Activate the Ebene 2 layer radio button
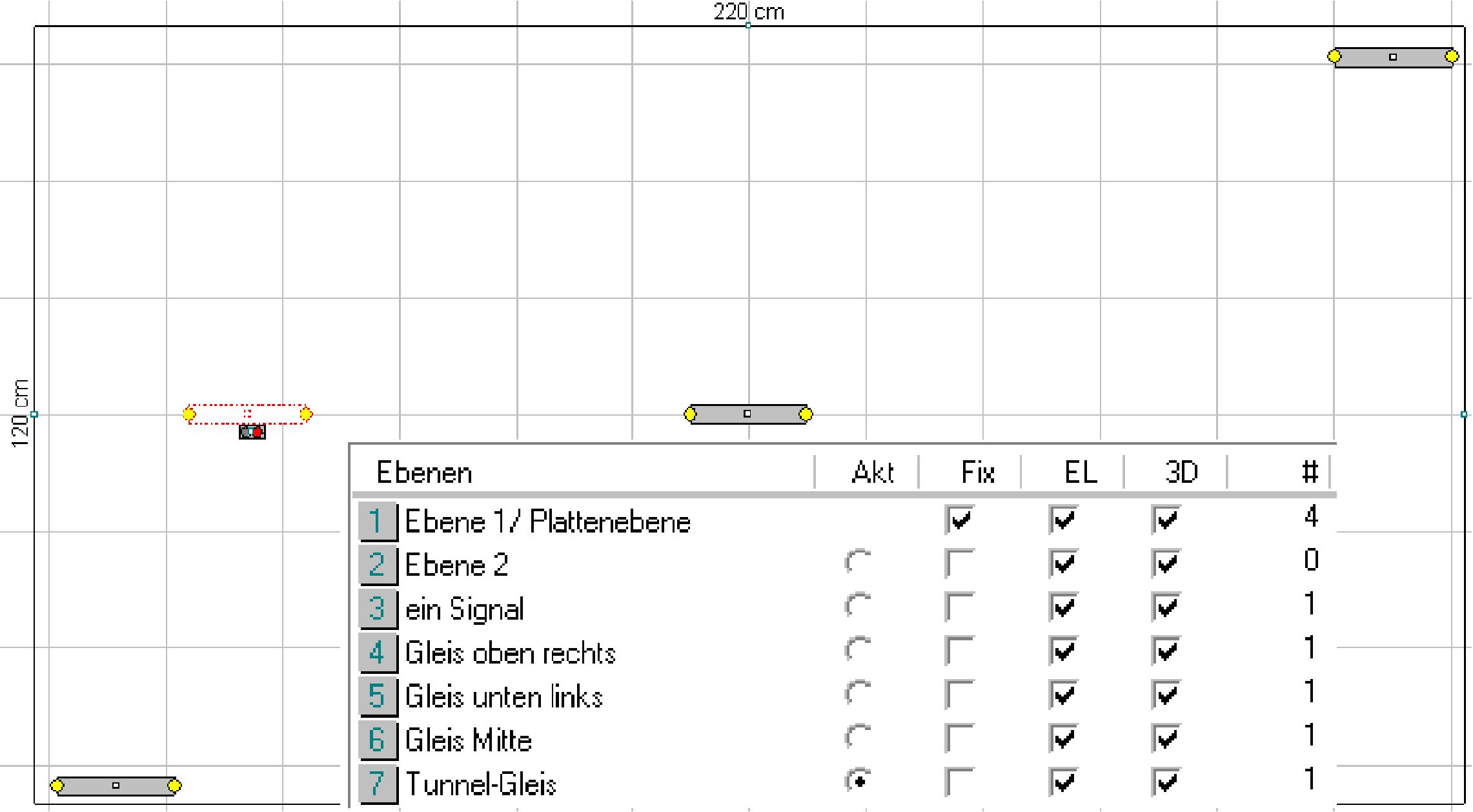 pyautogui.click(x=858, y=563)
